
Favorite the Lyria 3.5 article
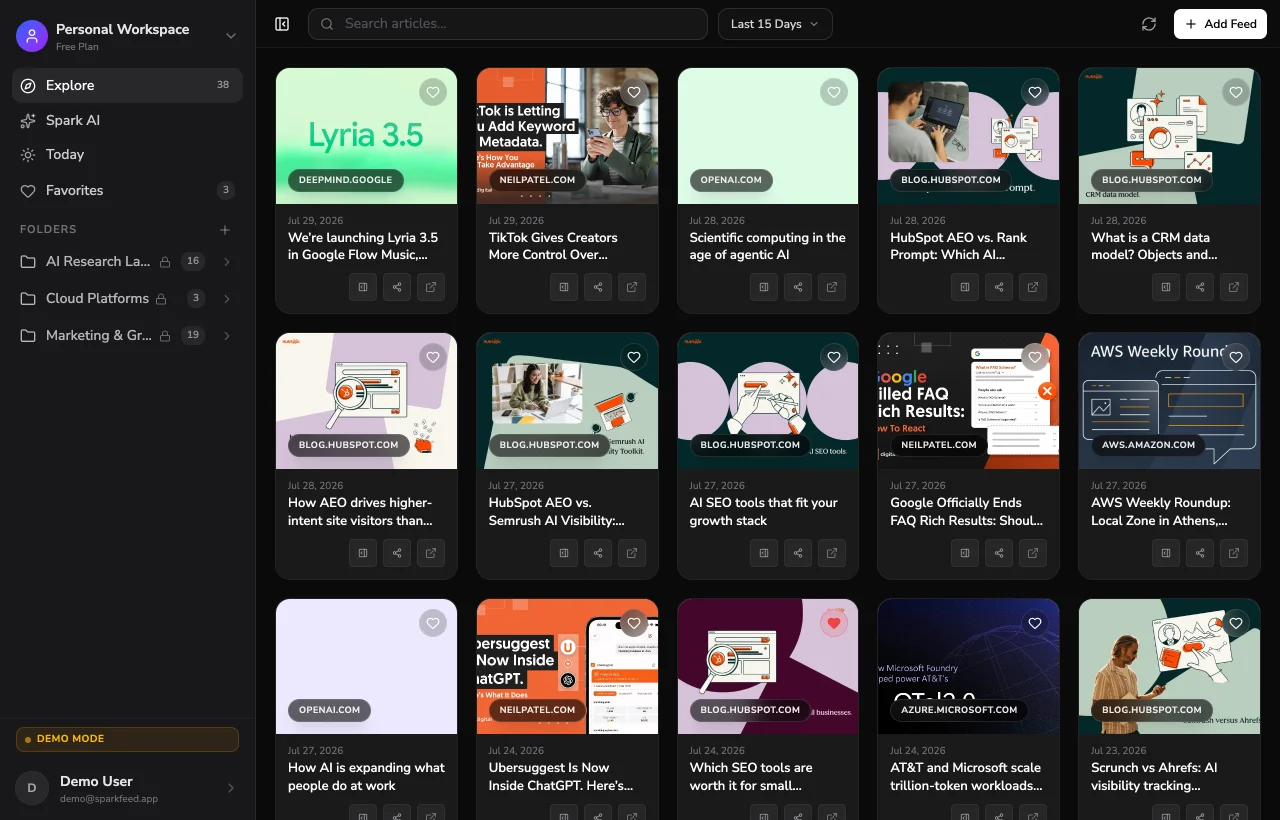(433, 92)
